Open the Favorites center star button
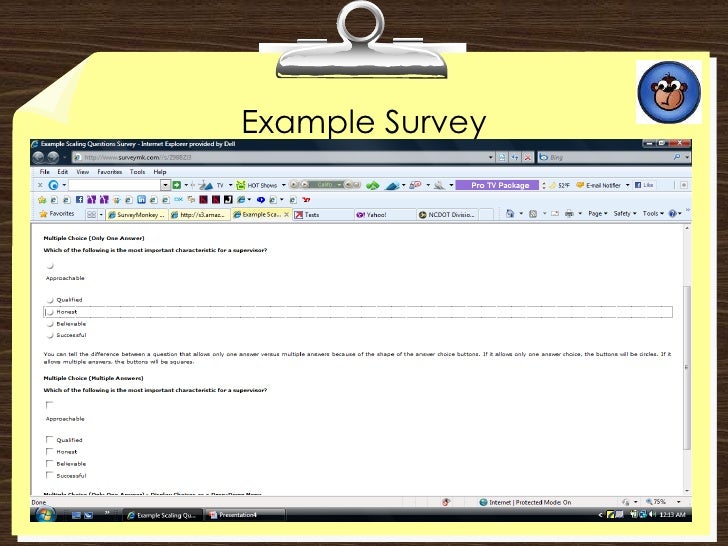The image size is (728, 546). tap(57, 214)
